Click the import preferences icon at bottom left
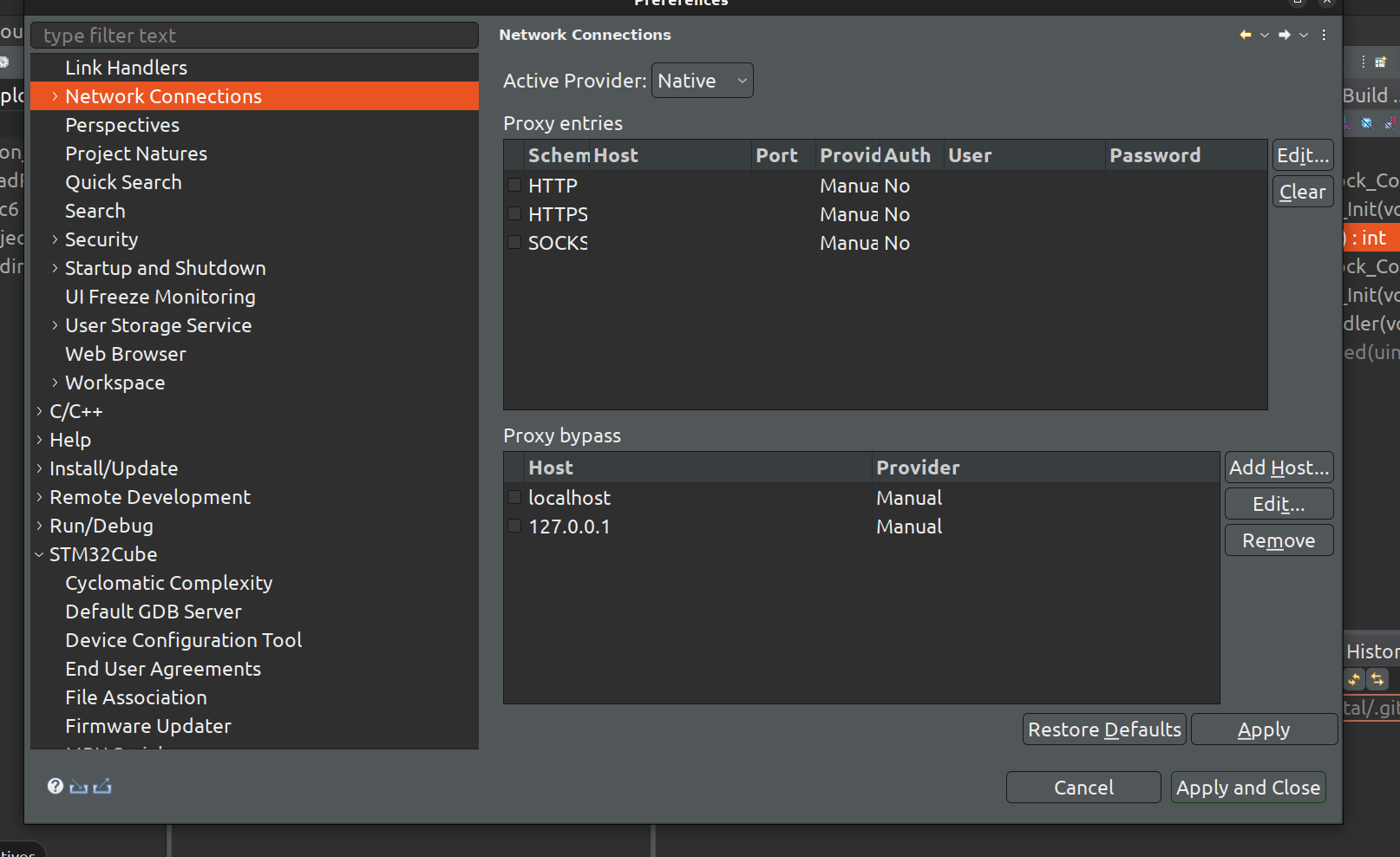Image resolution: width=1400 pixels, height=857 pixels. pos(79,786)
